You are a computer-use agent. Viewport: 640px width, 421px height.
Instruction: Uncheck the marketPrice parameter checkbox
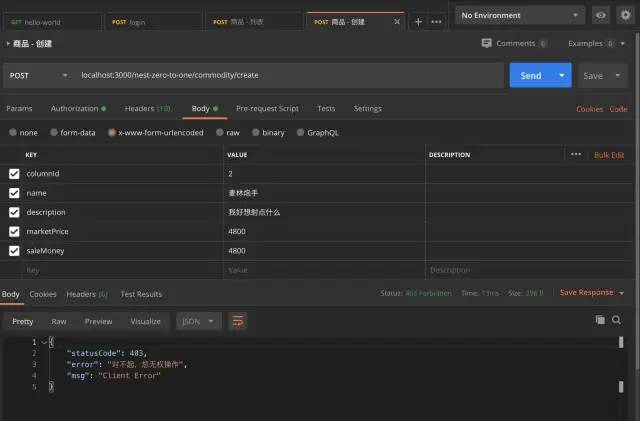(14, 232)
